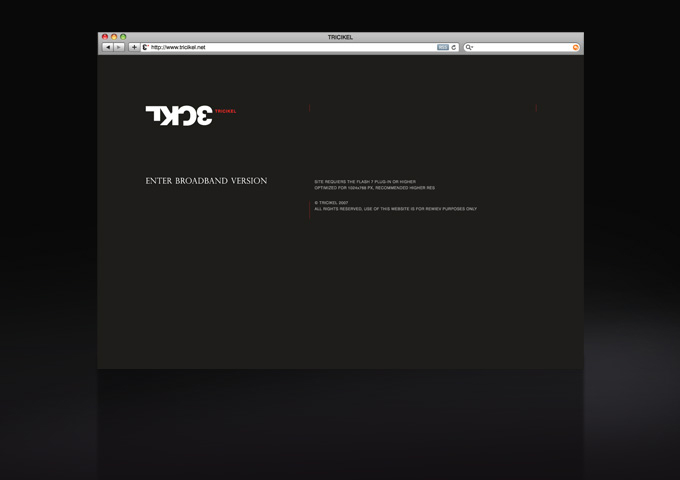Open search magnifier dropdown
The image size is (680, 480).
coord(469,47)
